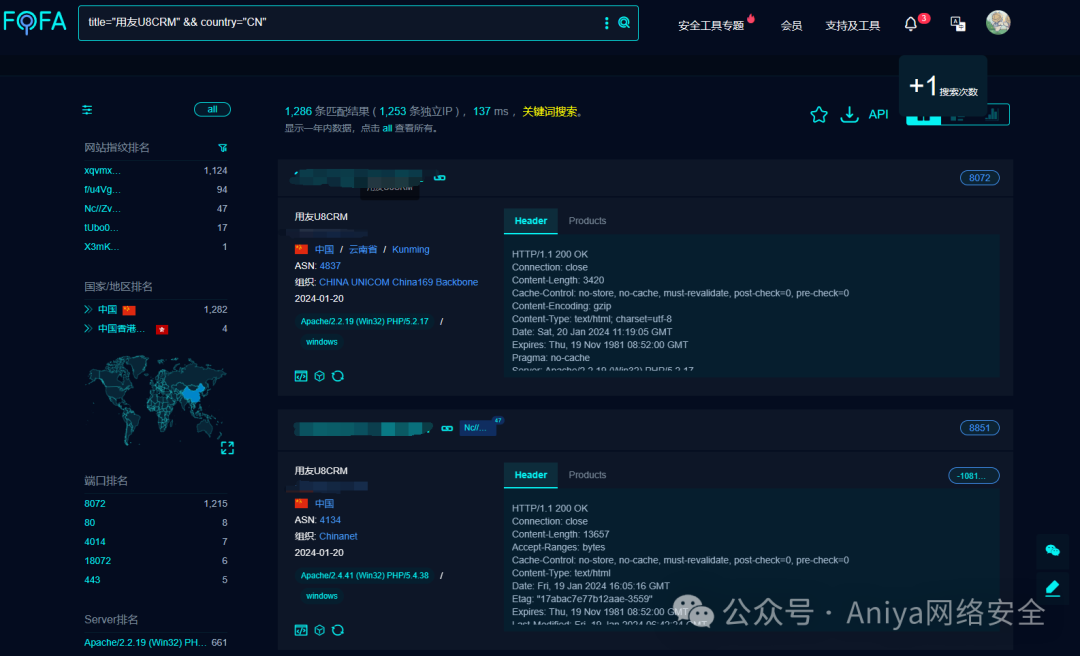Click the 3D cube icon under the first result
This screenshot has height=656, width=1080.
(319, 376)
